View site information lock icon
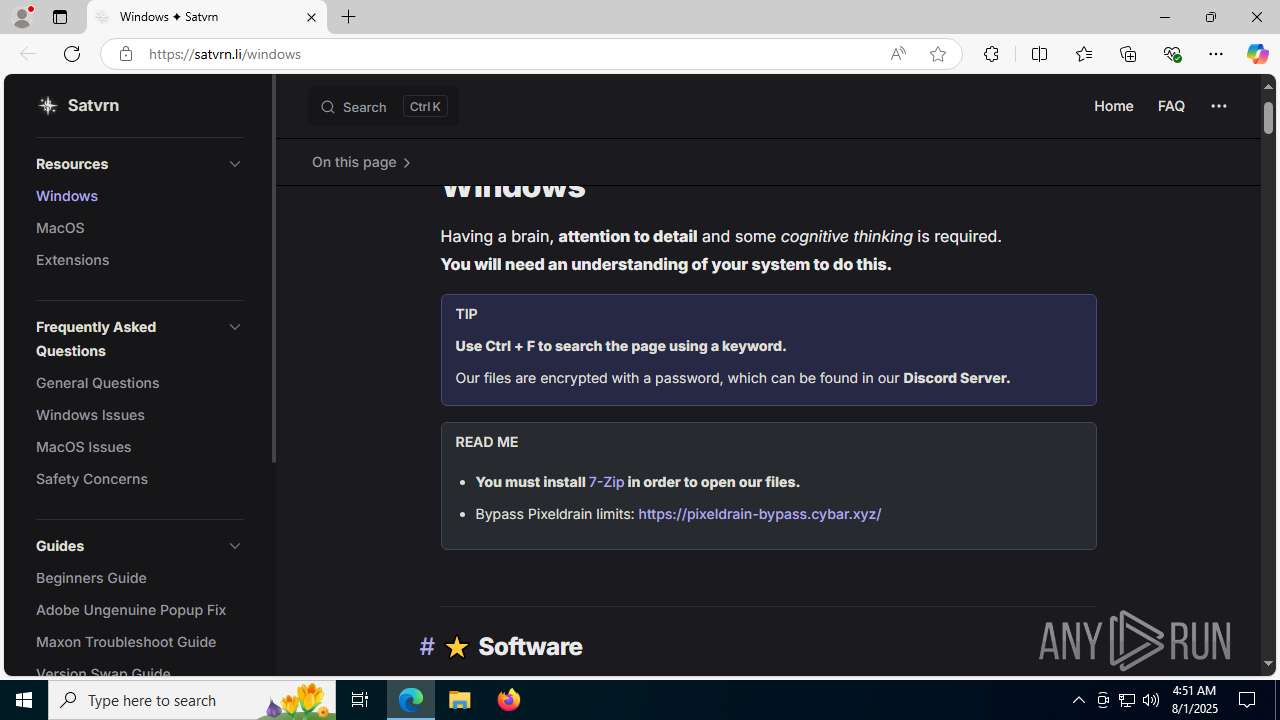Image resolution: width=1280 pixels, height=720 pixels. 125,54
